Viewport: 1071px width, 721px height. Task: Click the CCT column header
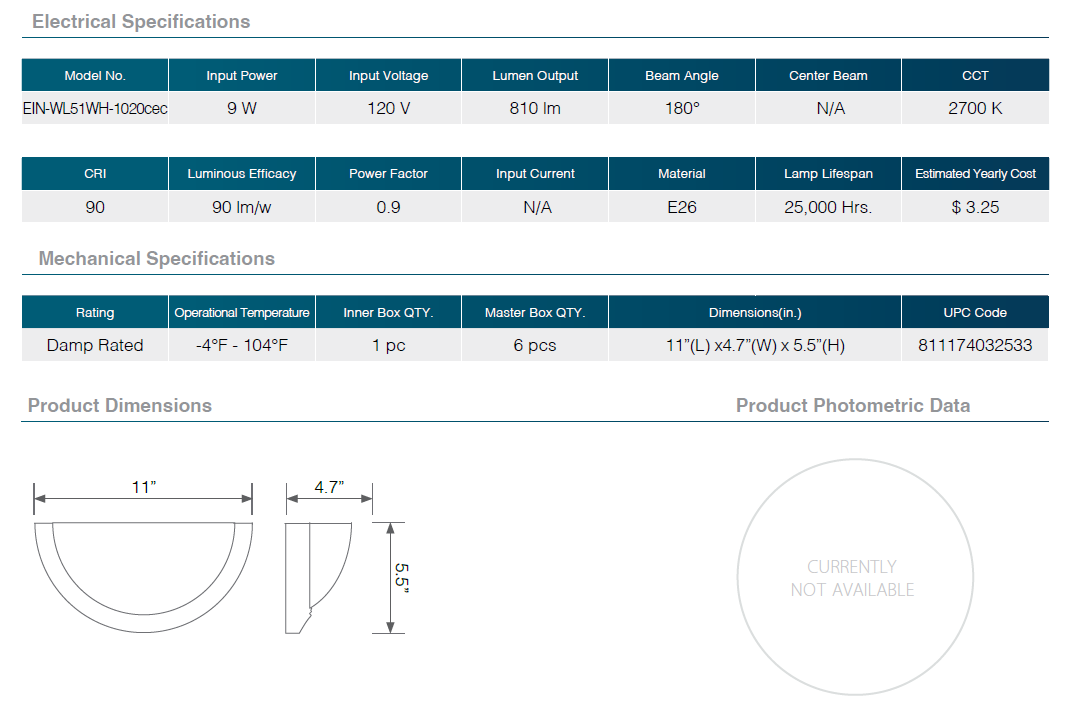975,75
